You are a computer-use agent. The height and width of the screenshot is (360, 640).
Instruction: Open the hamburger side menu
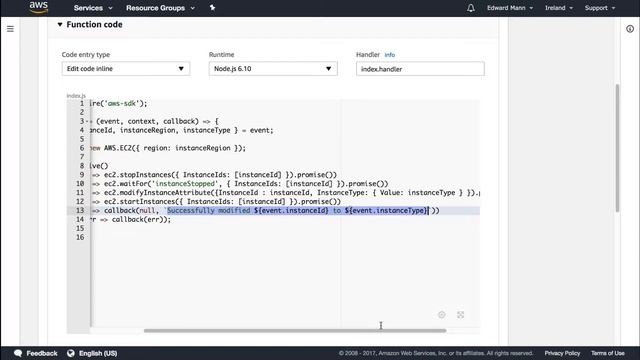[x=10, y=29]
